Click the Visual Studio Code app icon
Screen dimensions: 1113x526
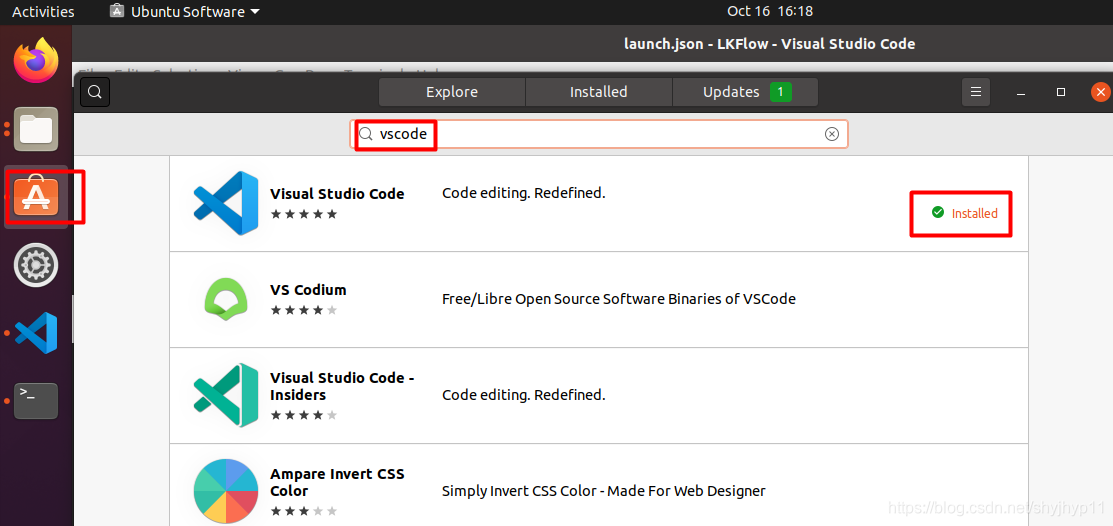pos(226,203)
